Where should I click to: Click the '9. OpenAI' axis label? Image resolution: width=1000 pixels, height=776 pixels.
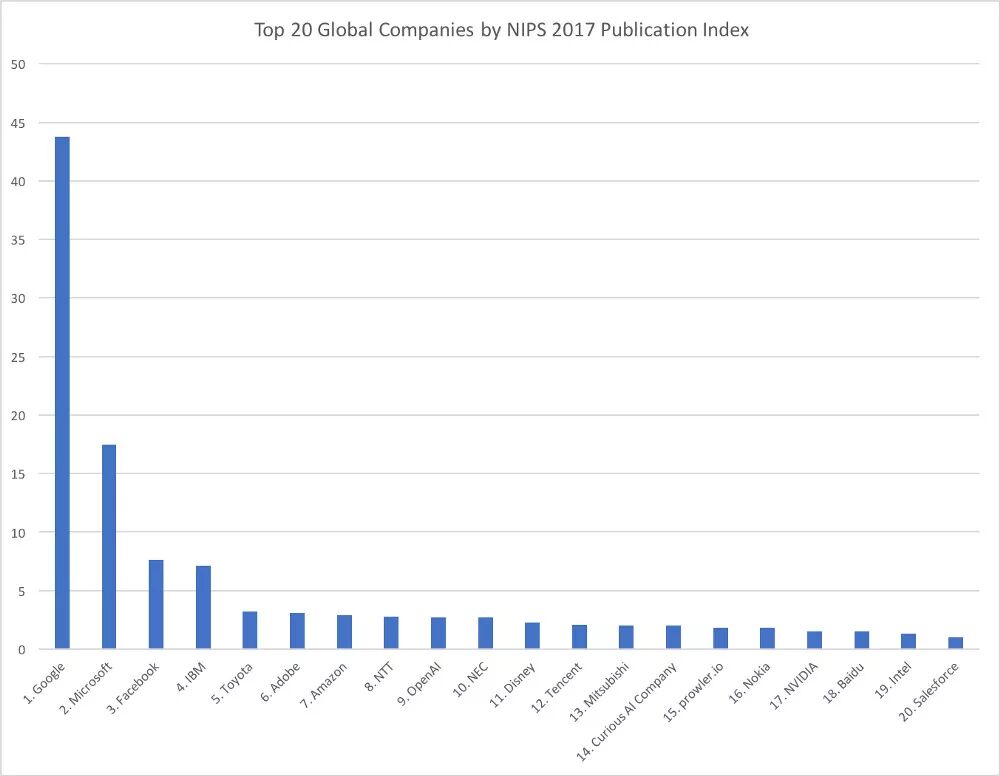420,684
